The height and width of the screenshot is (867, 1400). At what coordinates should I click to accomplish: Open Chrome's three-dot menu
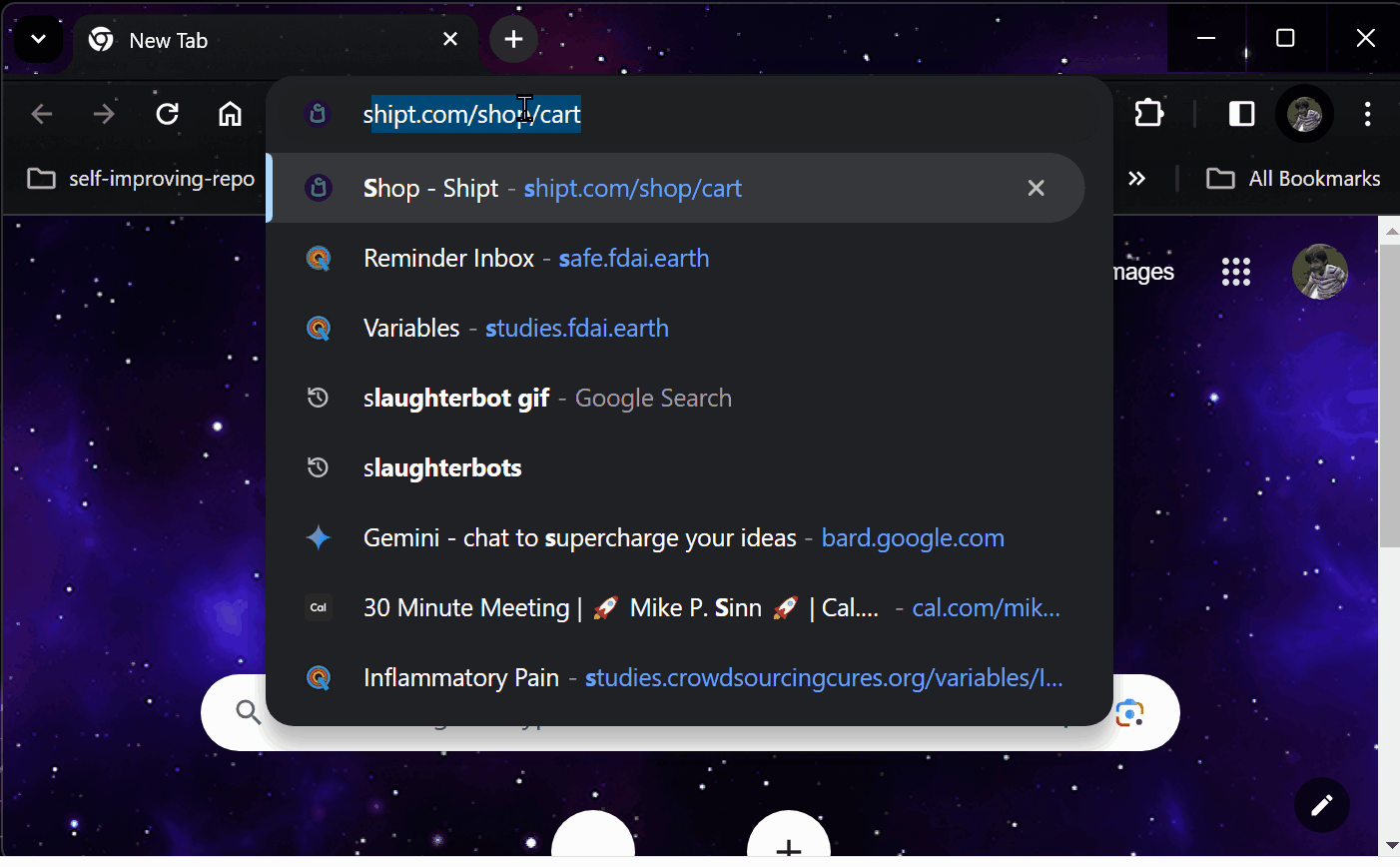click(x=1367, y=114)
